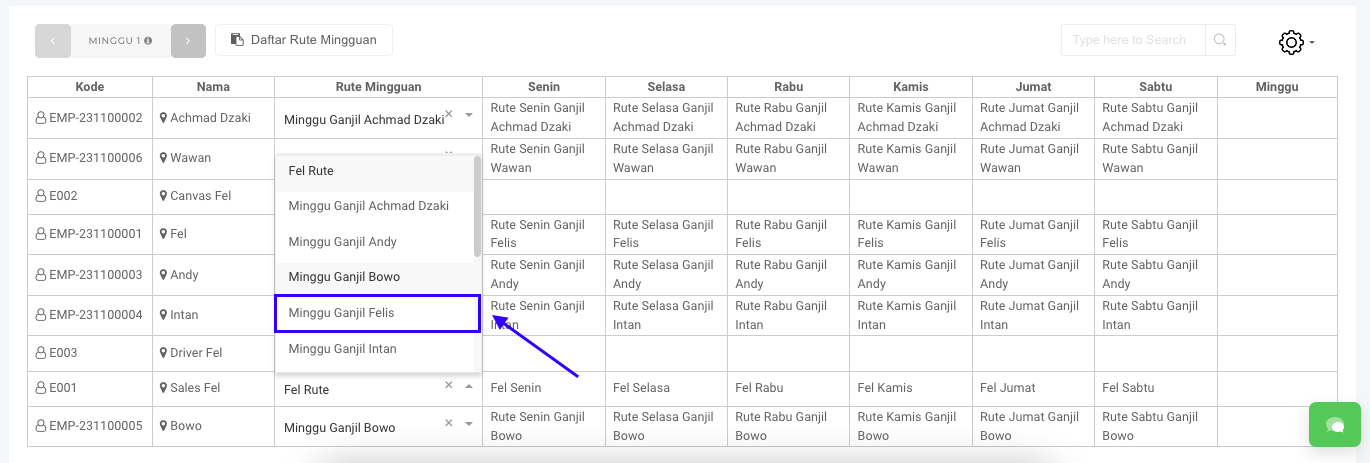Click the info icon beside MINGGU 1
The height and width of the screenshot is (463, 1370).
(148, 41)
